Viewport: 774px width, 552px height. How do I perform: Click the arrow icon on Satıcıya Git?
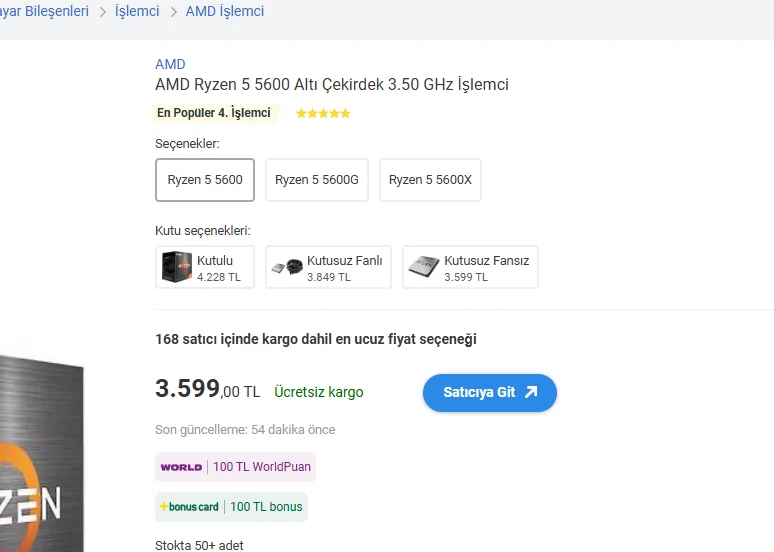[531, 392]
